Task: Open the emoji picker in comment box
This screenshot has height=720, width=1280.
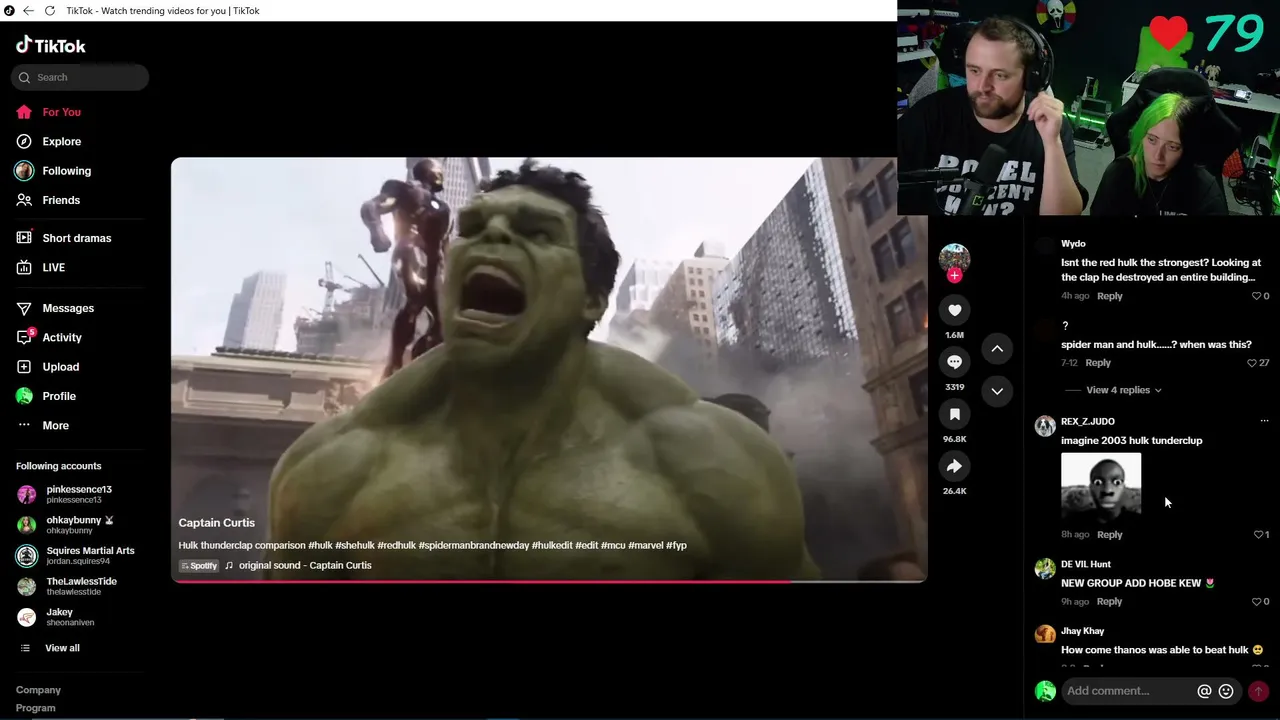Action: tap(1226, 691)
